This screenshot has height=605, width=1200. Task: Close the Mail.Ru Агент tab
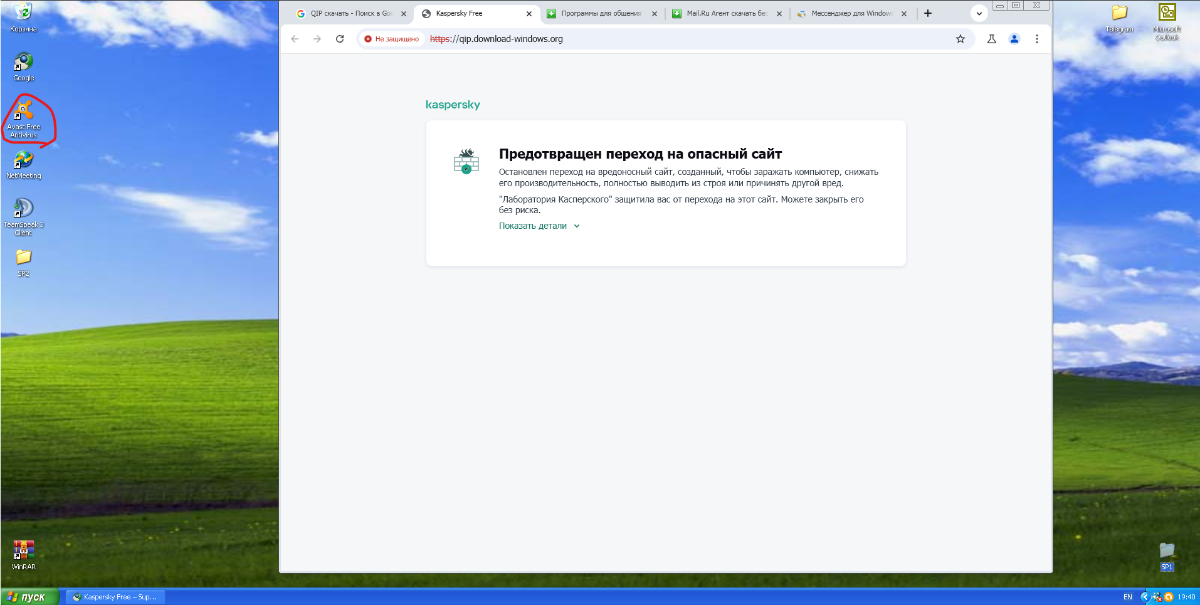pos(779,14)
